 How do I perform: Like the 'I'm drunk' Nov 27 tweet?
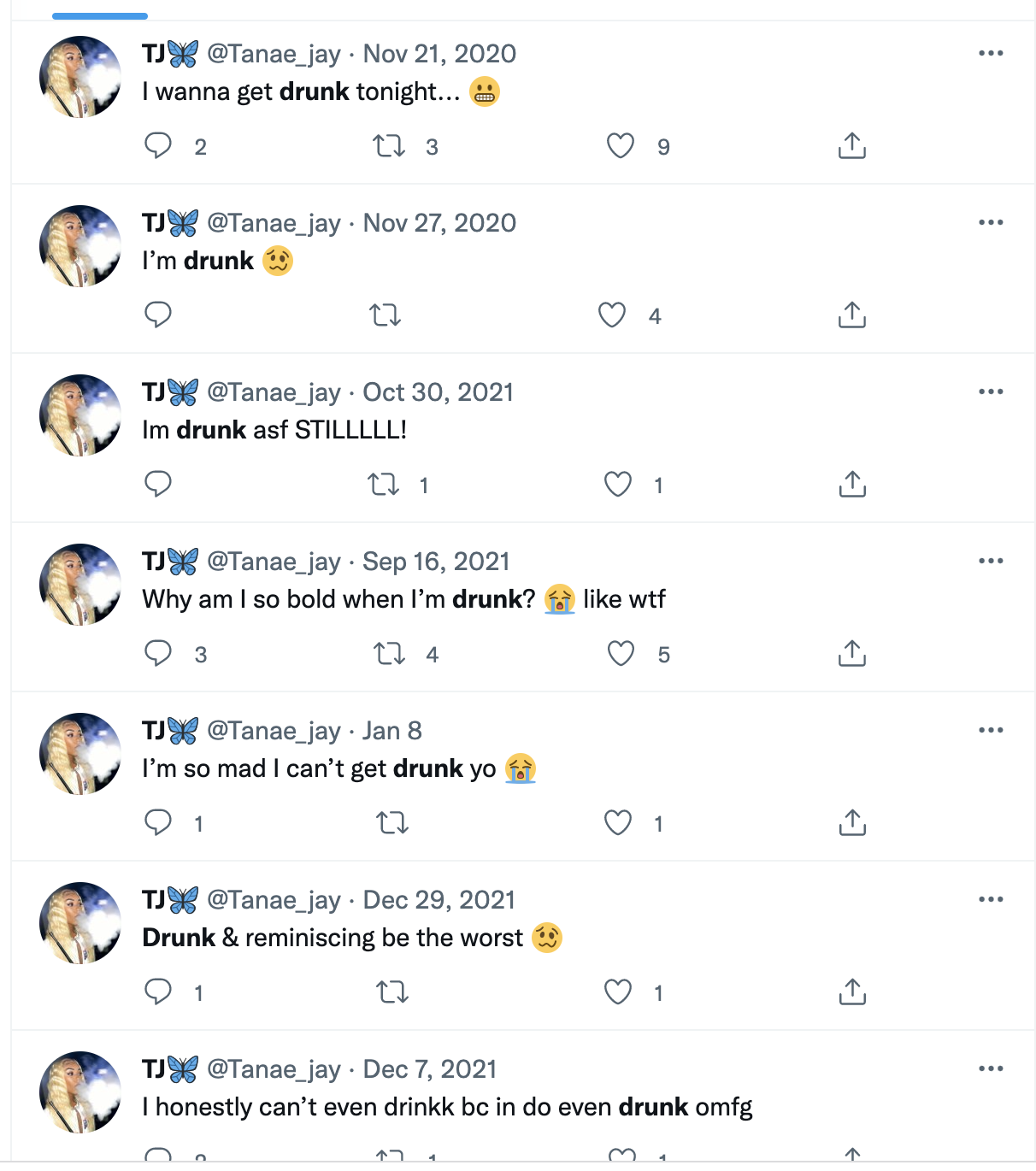tap(612, 315)
